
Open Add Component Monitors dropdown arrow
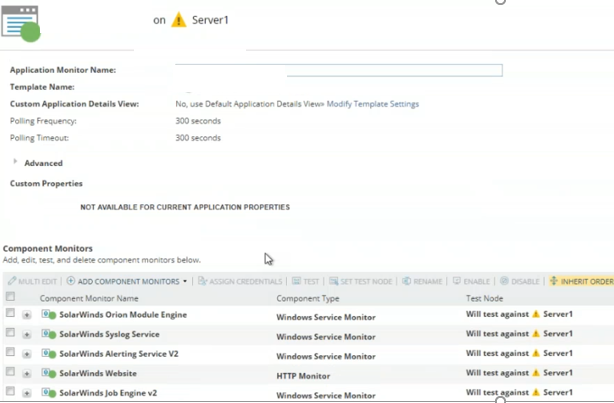pyautogui.click(x=185, y=281)
